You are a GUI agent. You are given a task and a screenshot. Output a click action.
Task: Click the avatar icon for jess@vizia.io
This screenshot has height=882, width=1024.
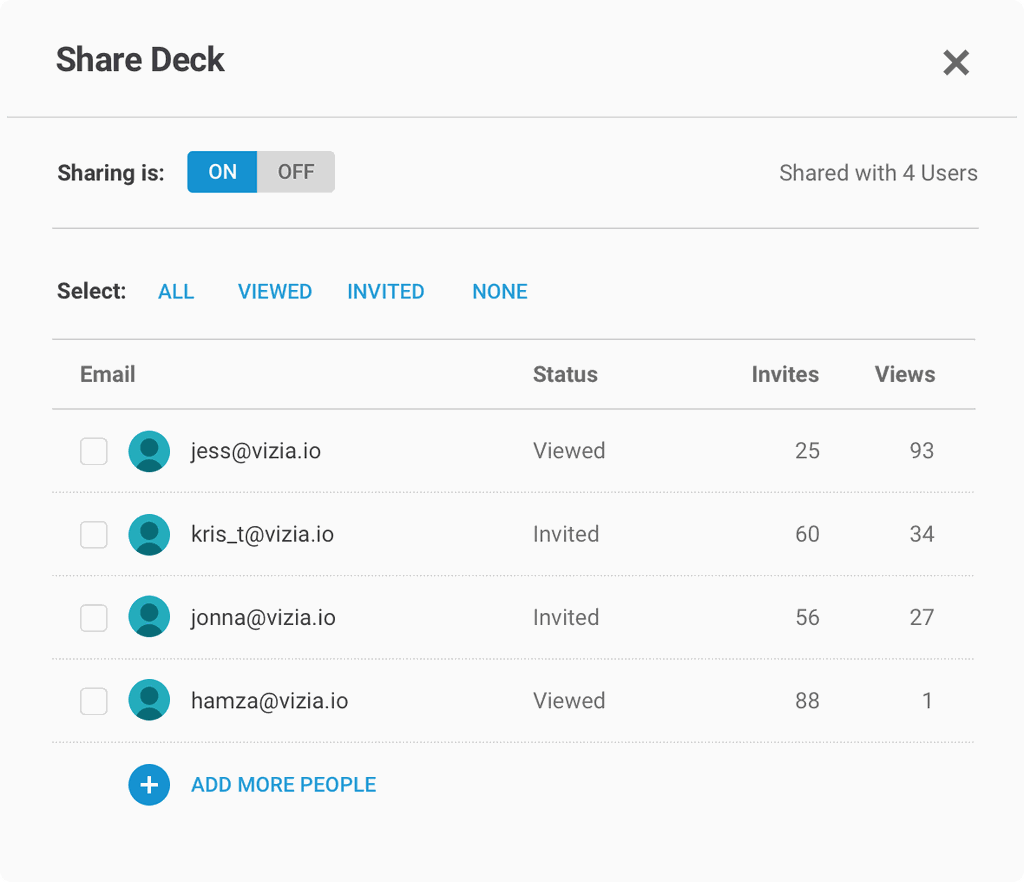149,451
